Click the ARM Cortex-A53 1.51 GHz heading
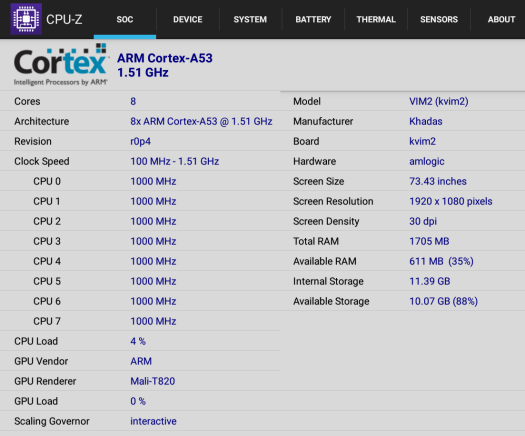 click(x=165, y=65)
